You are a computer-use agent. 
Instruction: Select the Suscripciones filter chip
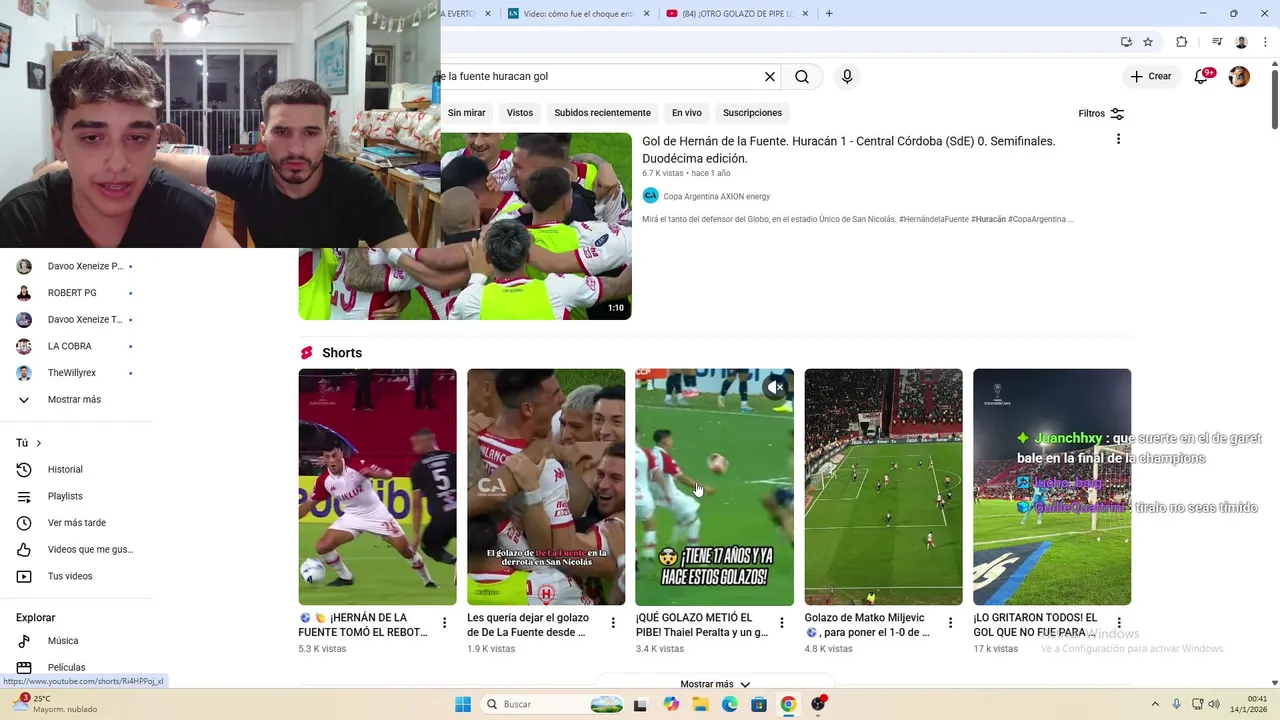click(x=752, y=113)
